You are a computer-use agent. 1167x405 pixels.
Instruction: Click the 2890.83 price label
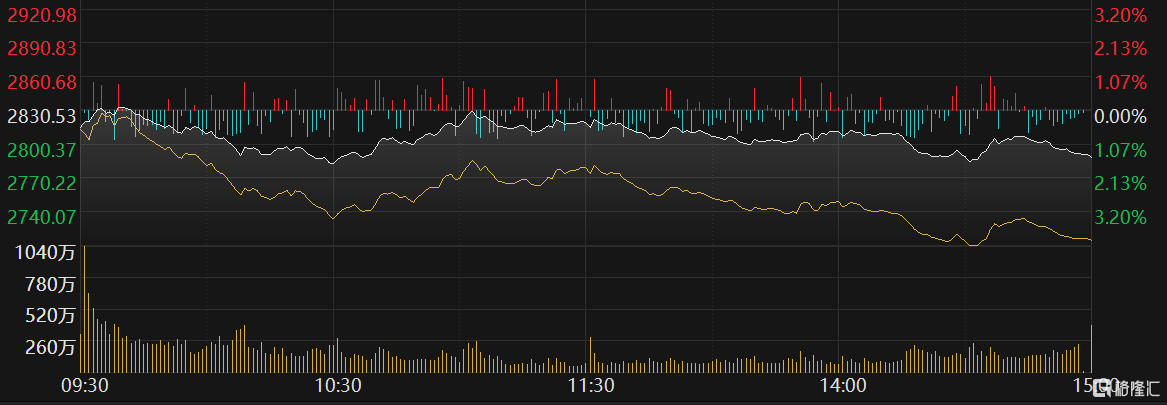click(x=42, y=48)
